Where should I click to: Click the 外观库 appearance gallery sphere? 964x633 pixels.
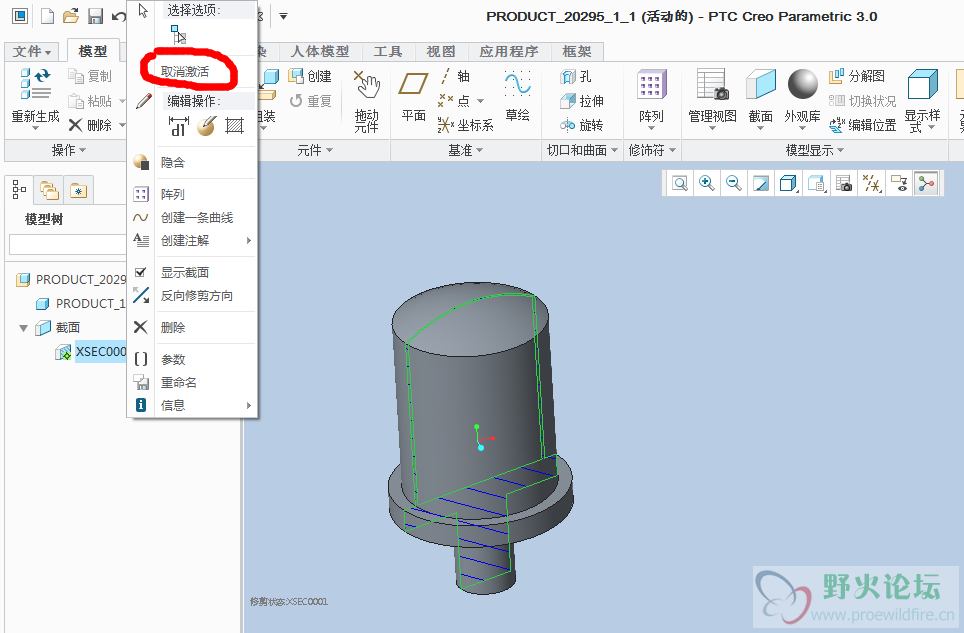coord(803,84)
